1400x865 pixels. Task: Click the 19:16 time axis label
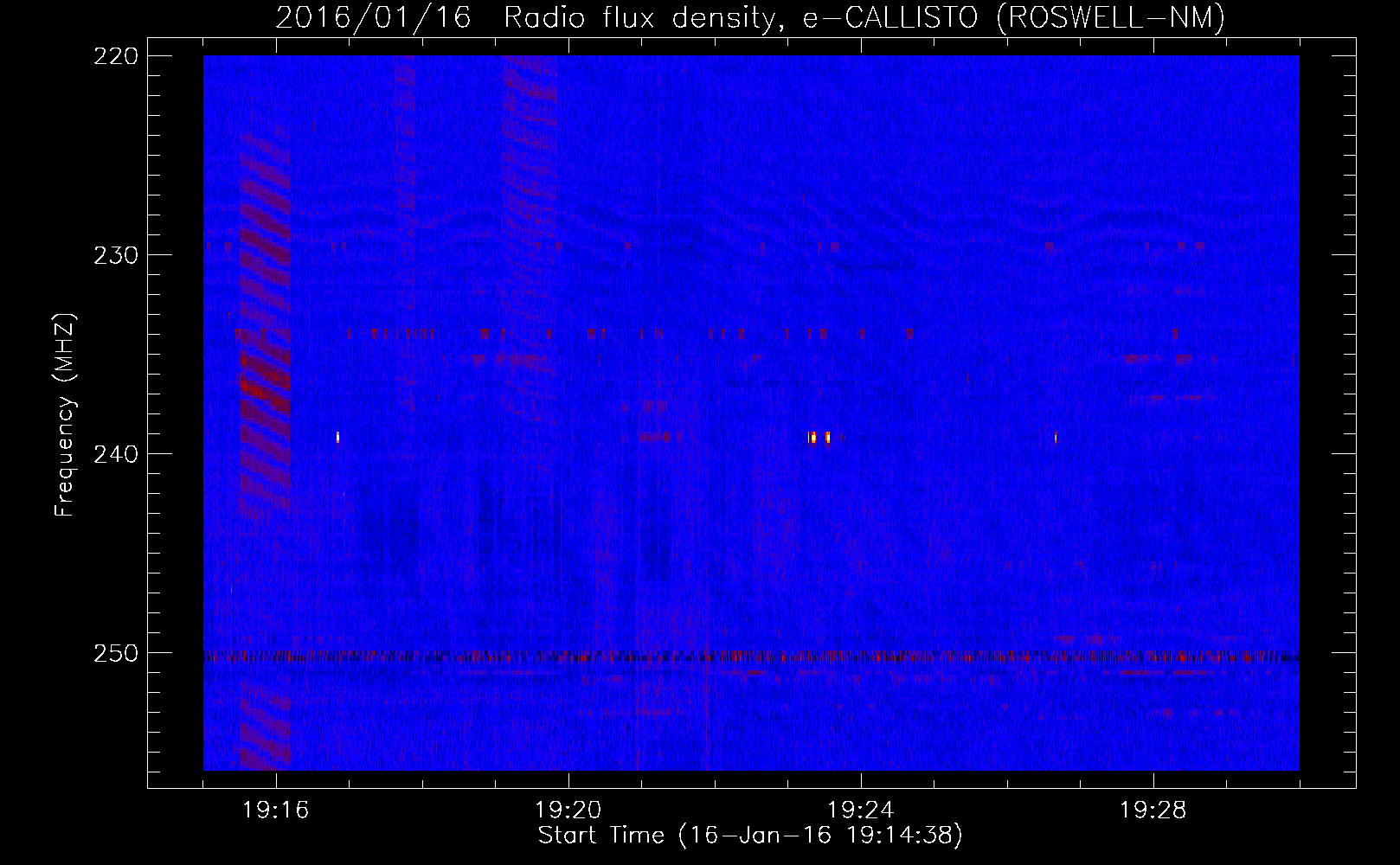(276, 811)
